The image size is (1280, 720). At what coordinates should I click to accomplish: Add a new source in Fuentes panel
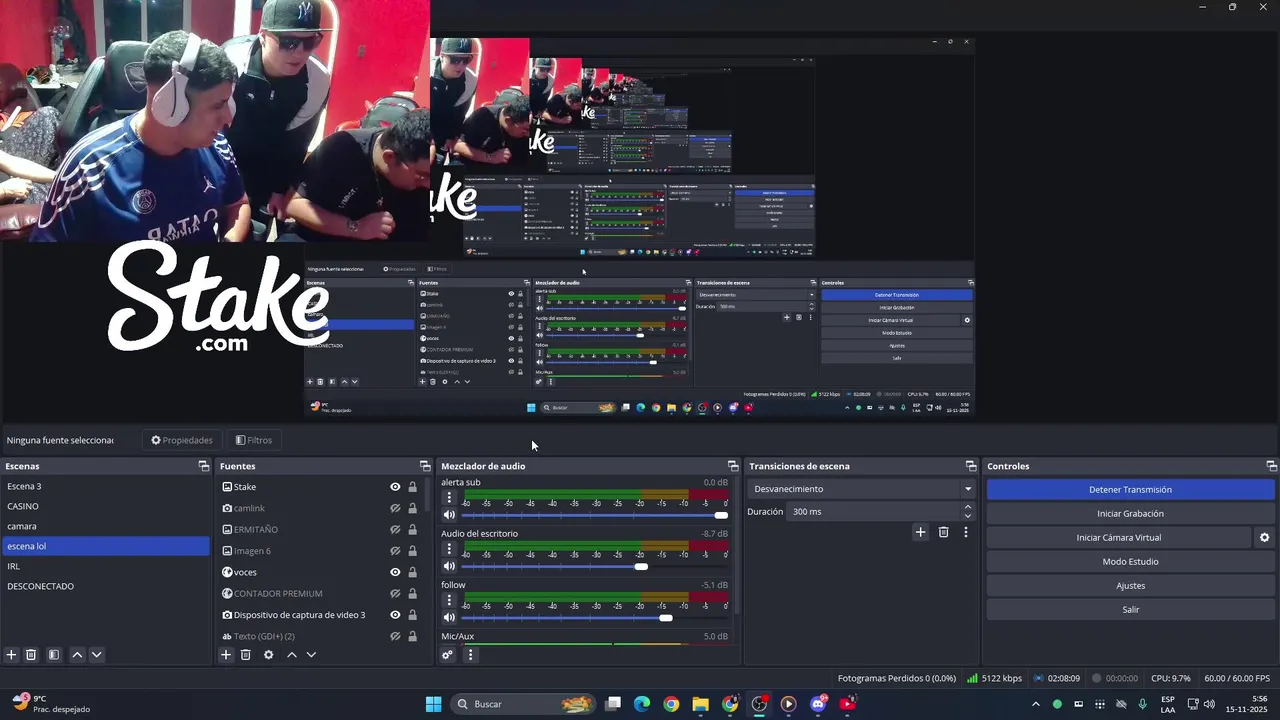coord(226,655)
